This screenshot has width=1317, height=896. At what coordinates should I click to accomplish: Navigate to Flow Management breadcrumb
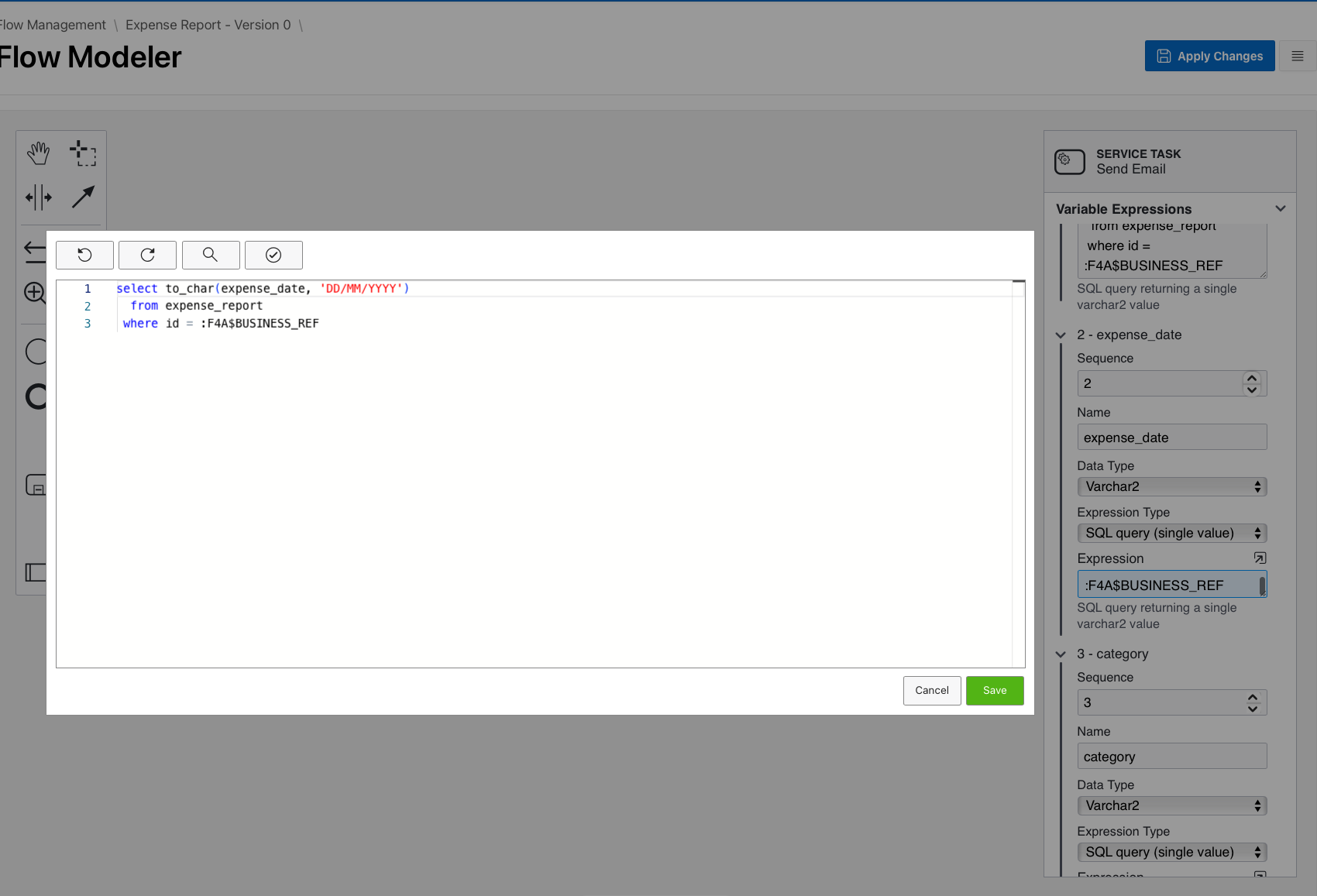click(x=52, y=24)
